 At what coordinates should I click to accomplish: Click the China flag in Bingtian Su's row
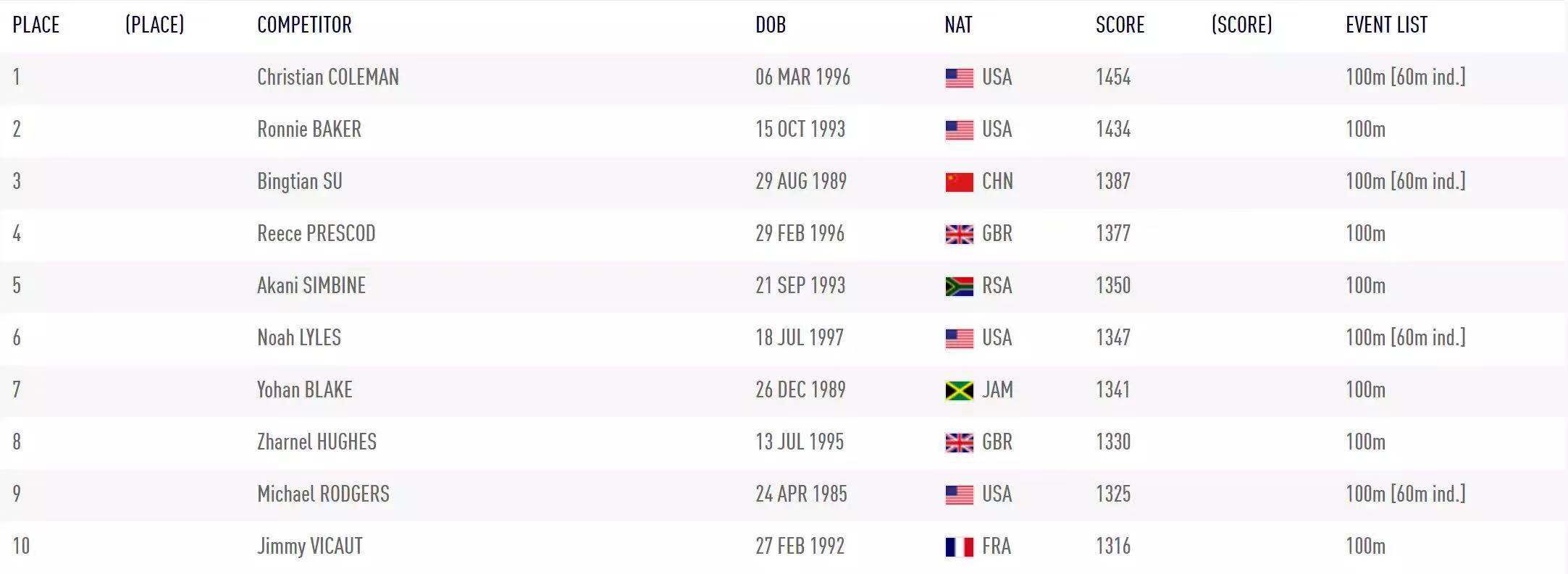959,182
